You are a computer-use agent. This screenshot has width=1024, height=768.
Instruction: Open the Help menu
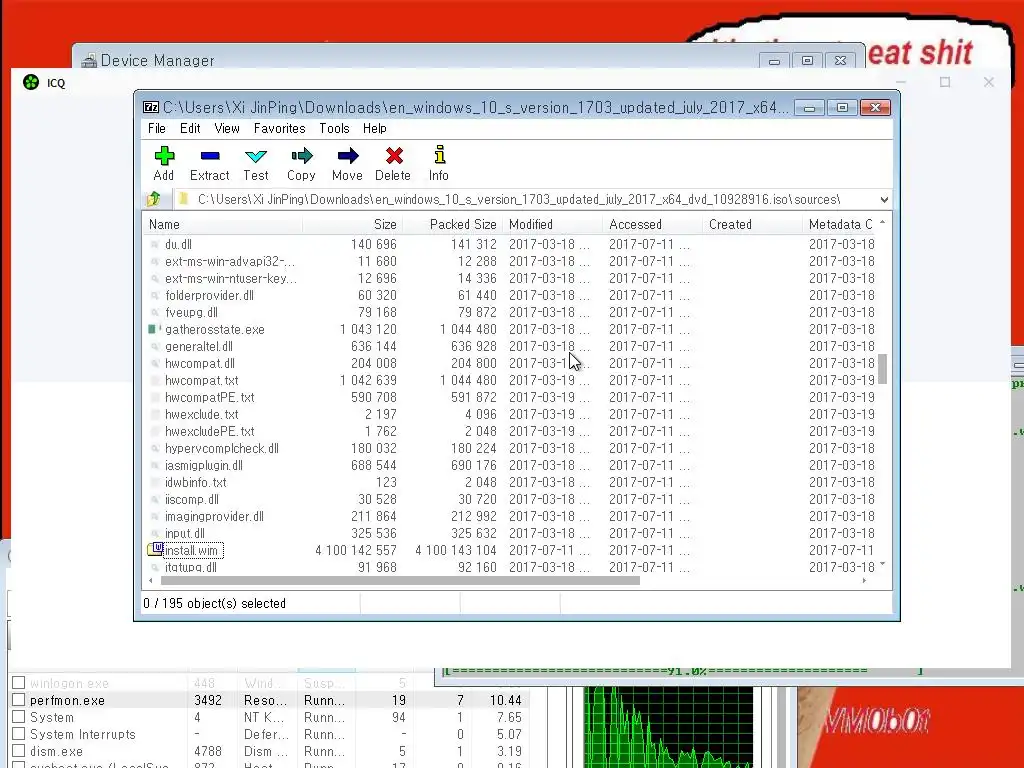[375, 128]
